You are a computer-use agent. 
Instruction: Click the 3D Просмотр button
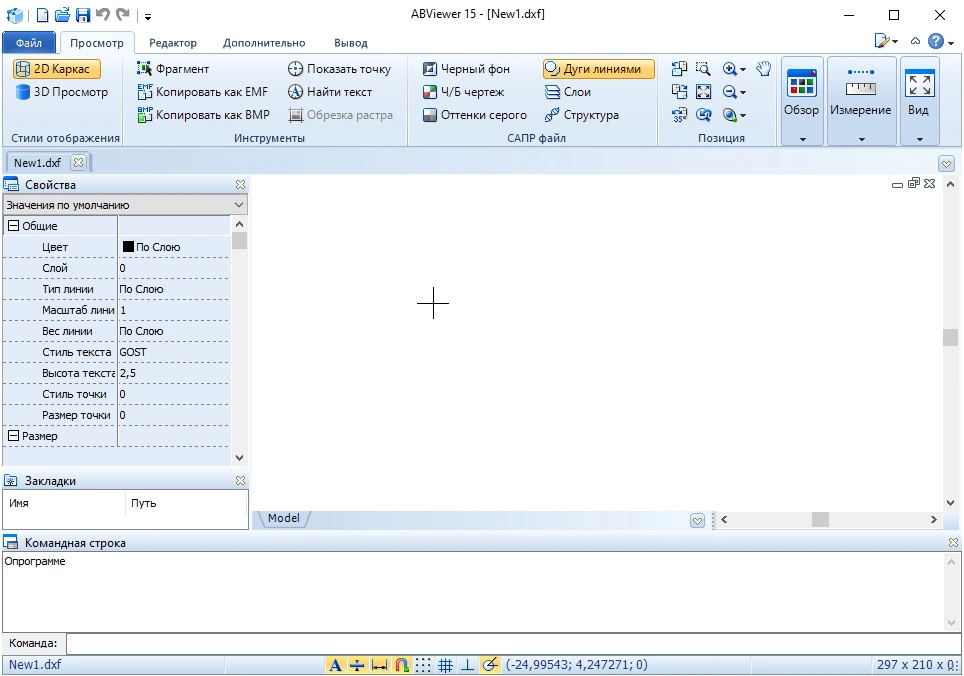[x=61, y=92]
